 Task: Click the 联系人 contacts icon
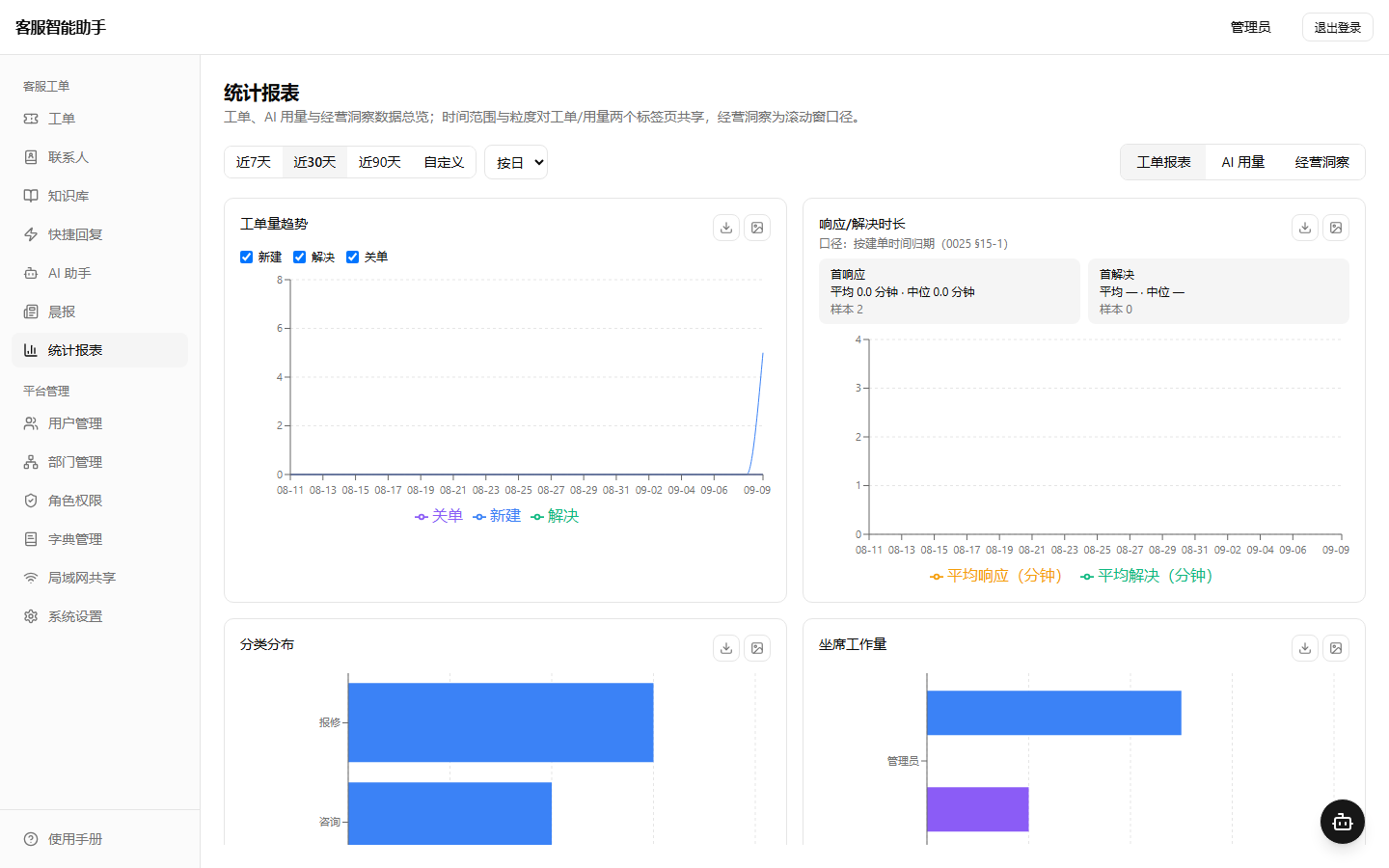coord(31,157)
